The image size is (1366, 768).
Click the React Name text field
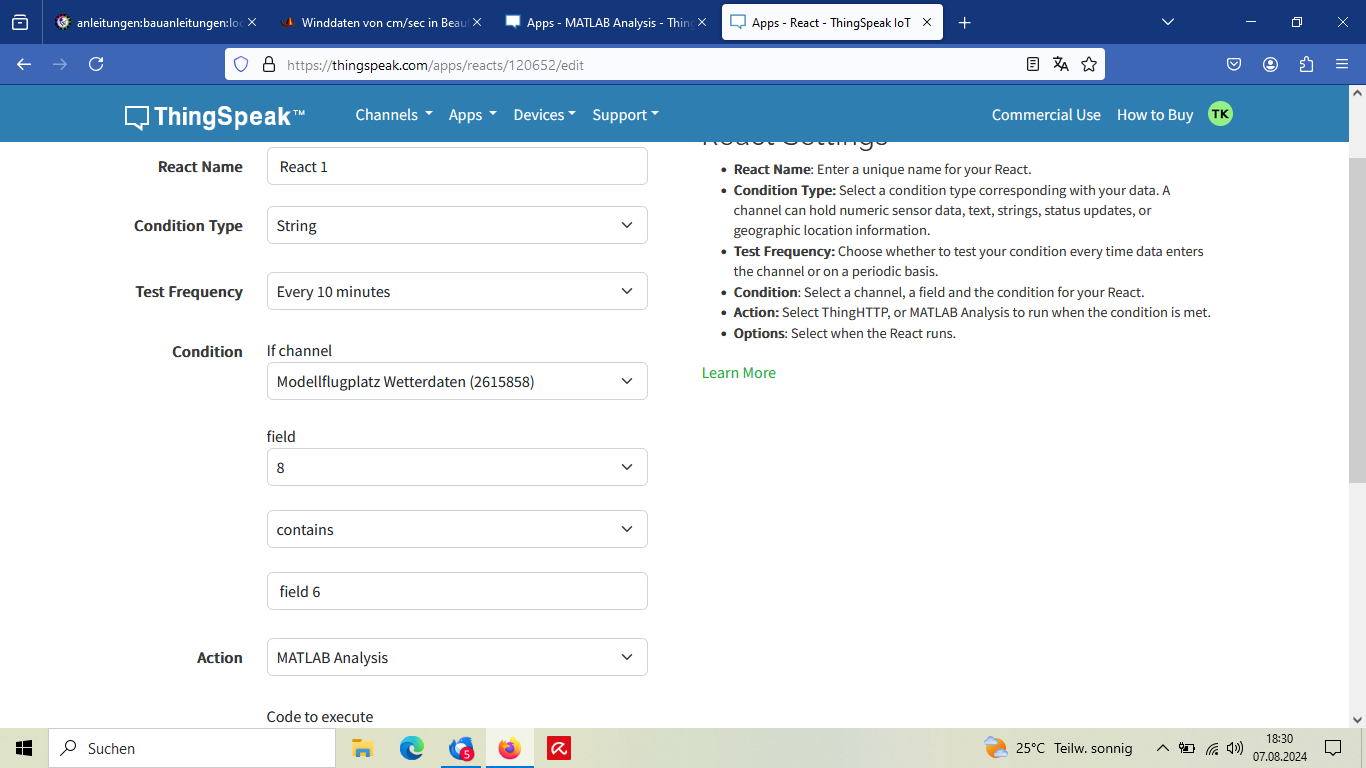(x=457, y=167)
